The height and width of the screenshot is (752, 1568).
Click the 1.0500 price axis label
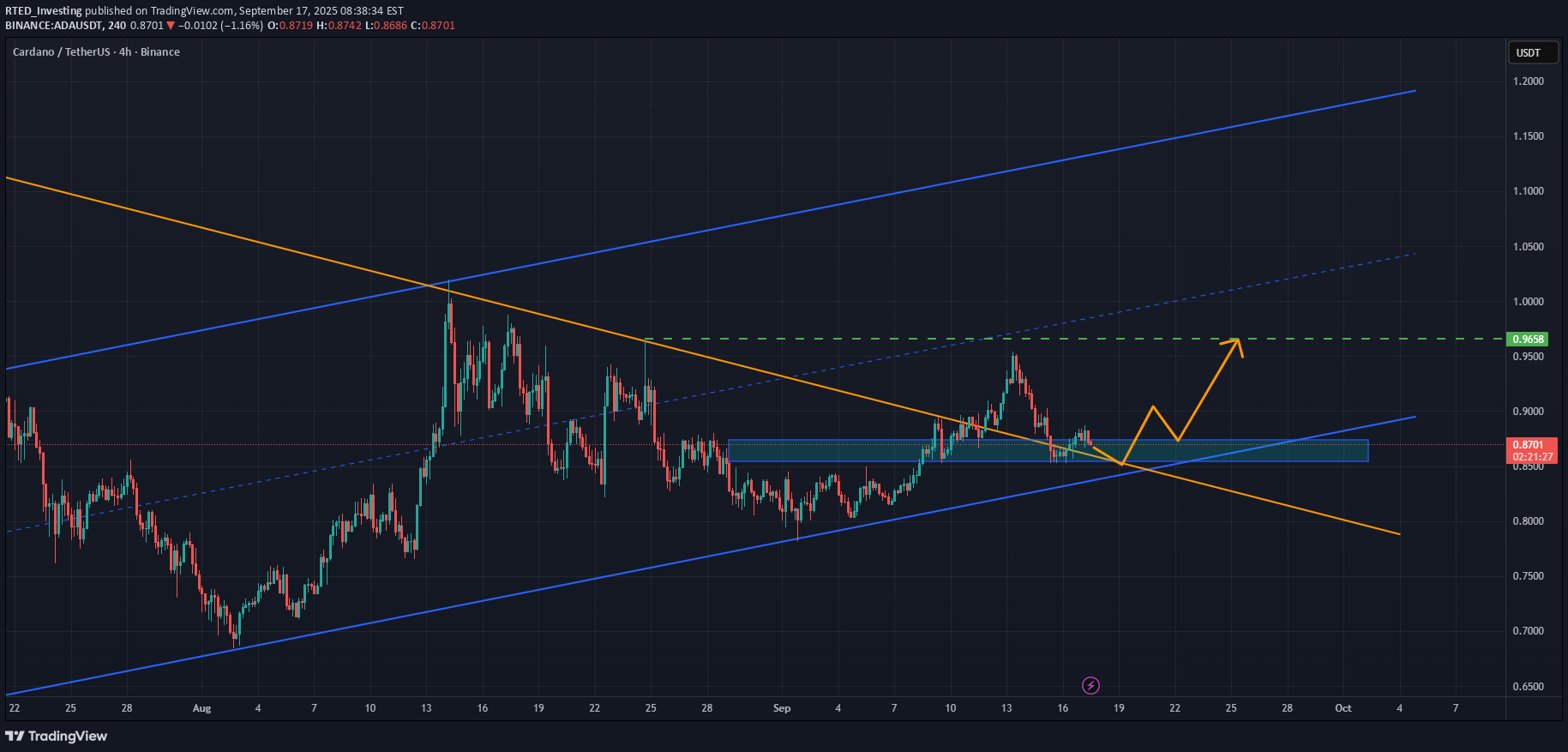(1529, 247)
